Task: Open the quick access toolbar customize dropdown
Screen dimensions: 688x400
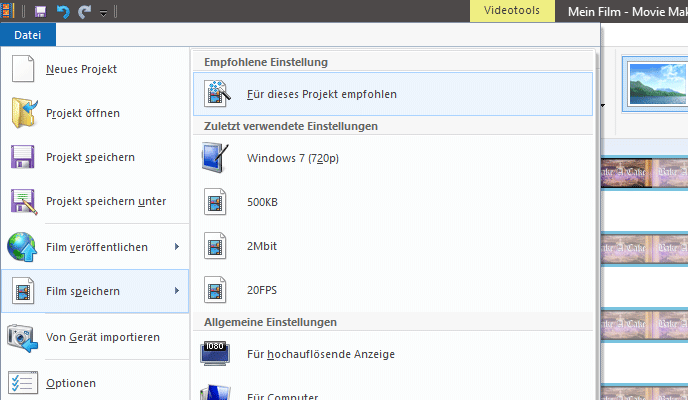Action: (x=103, y=11)
